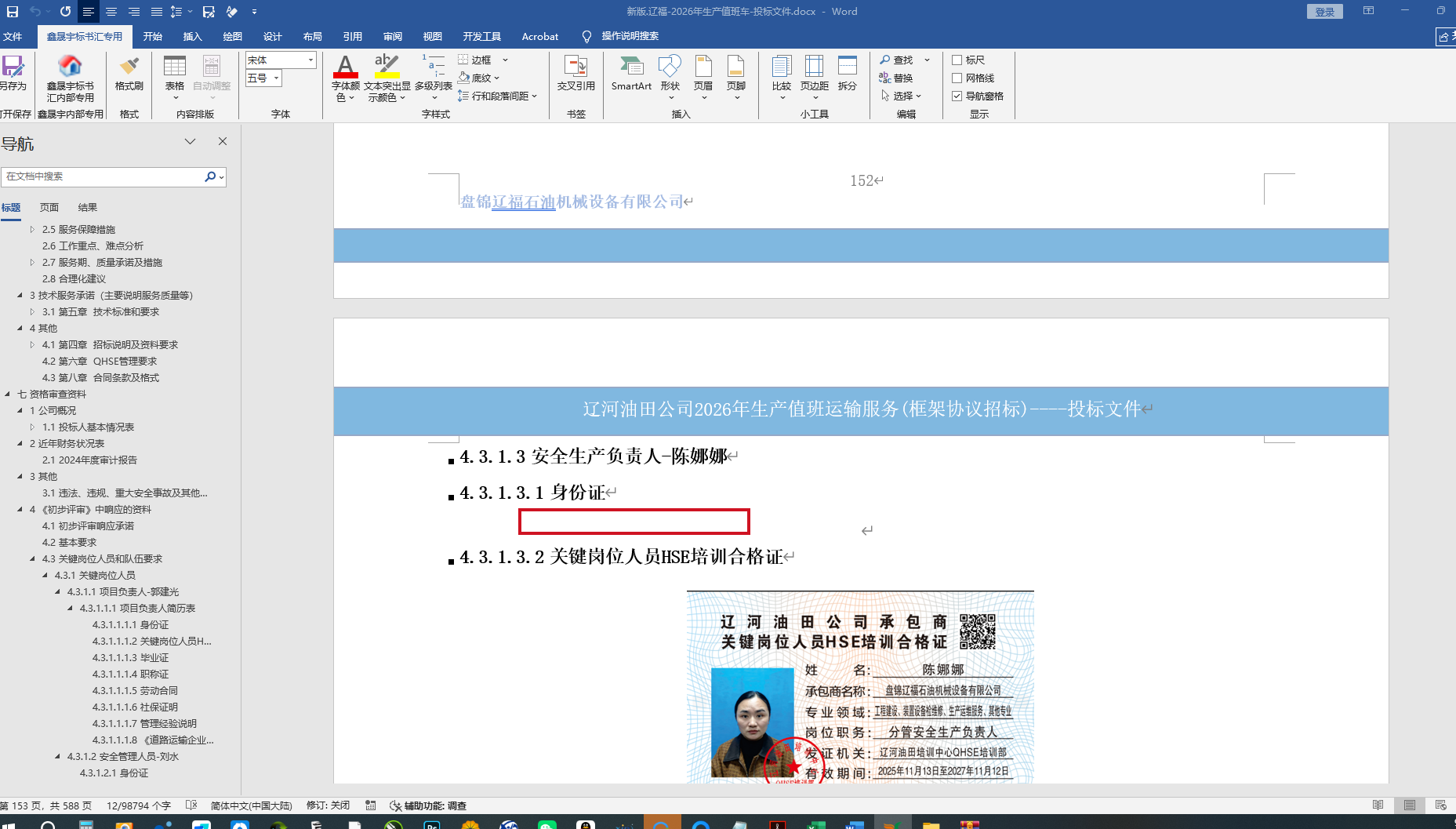1456x829 pixels.
Task: Enable the 标尺 ruler checkbox
Action: point(957,60)
